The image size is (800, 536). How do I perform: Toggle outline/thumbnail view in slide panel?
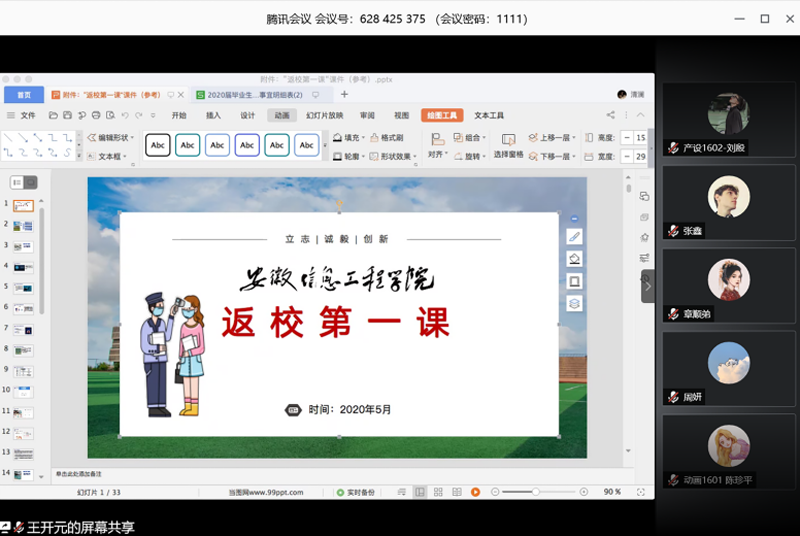(x=18, y=182)
